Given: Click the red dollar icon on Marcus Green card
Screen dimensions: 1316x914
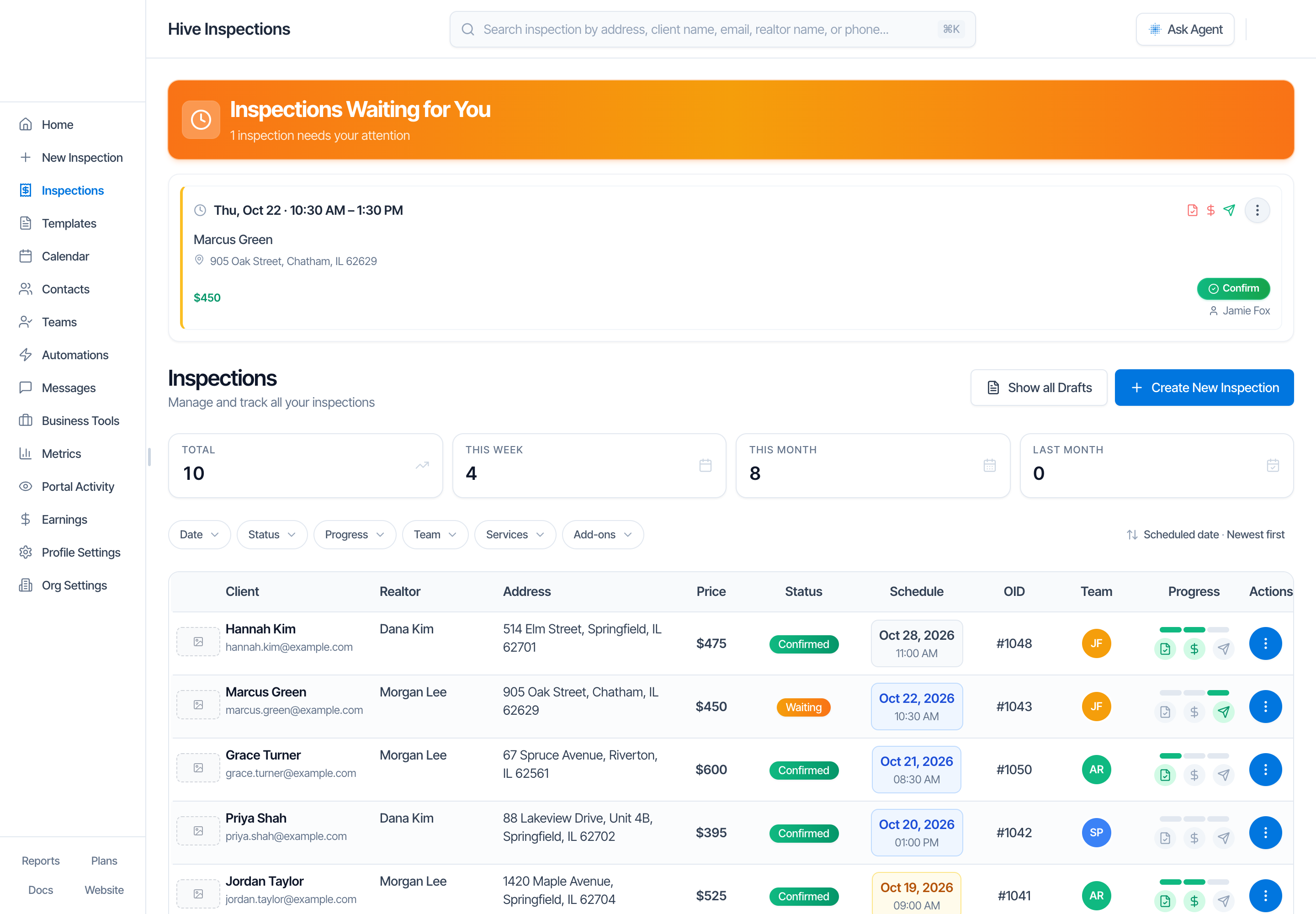Looking at the screenshot, I should click(1210, 210).
